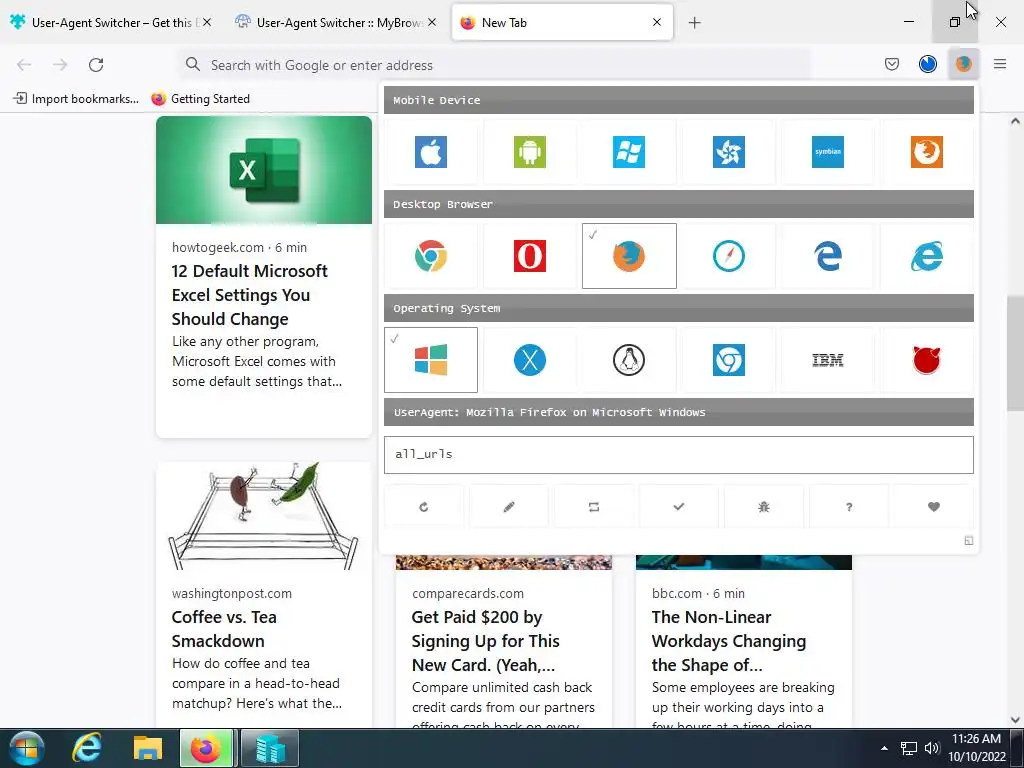
Task: Select the New Tab browser tab
Action: tap(562, 22)
